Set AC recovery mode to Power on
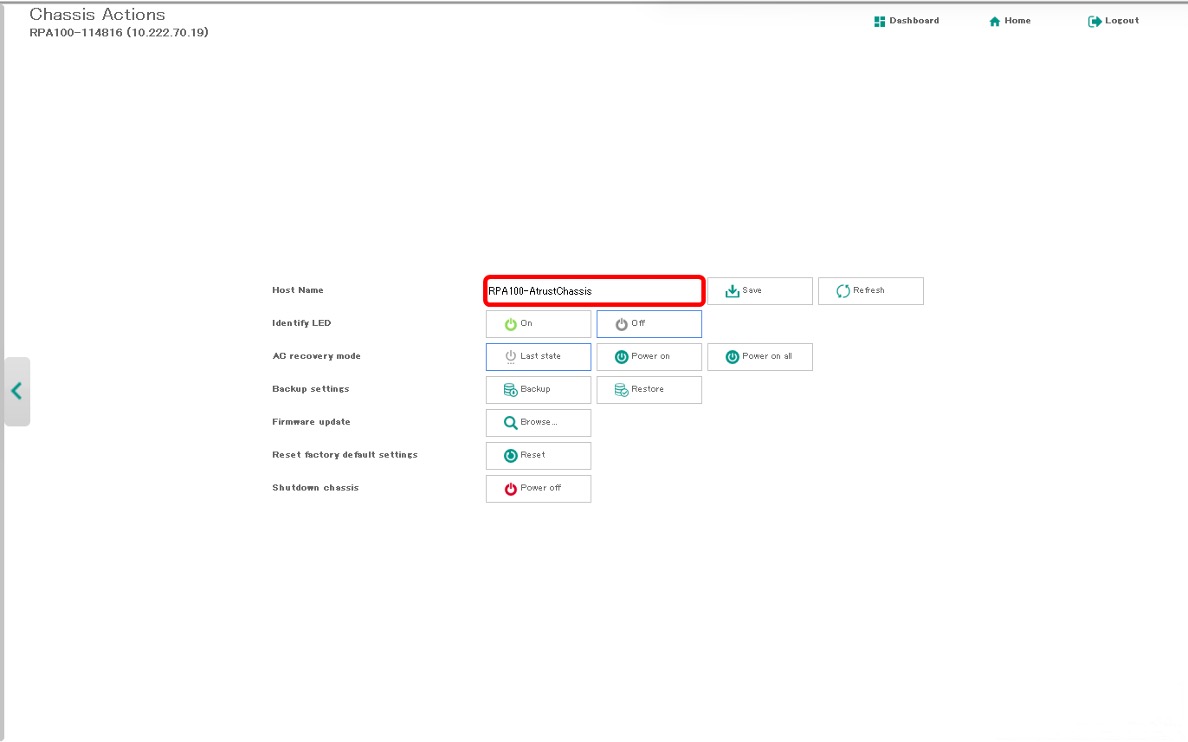1188x742 pixels. pos(649,357)
